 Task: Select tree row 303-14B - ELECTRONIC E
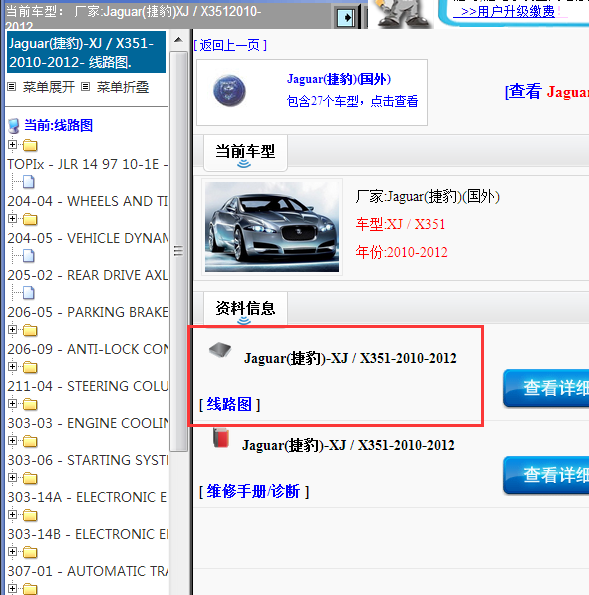pyautogui.click(x=88, y=534)
